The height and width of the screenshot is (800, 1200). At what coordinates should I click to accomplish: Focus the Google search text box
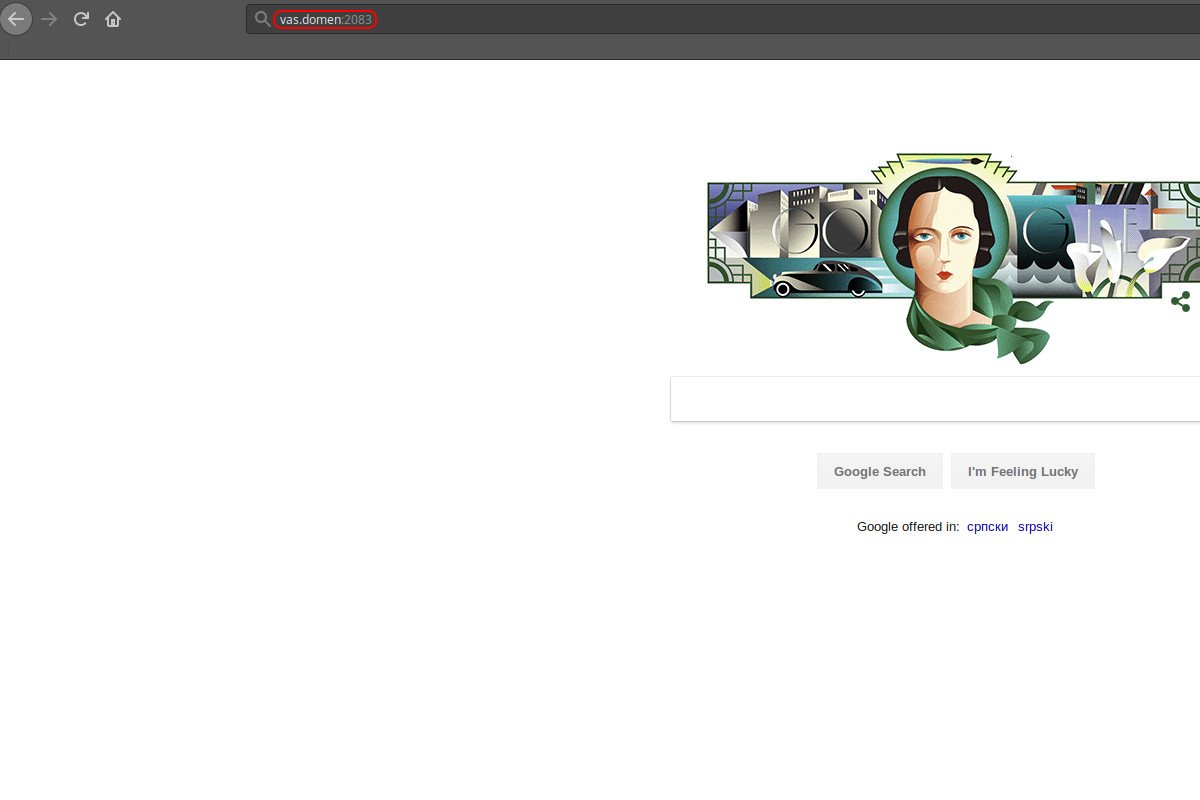[x=935, y=399]
